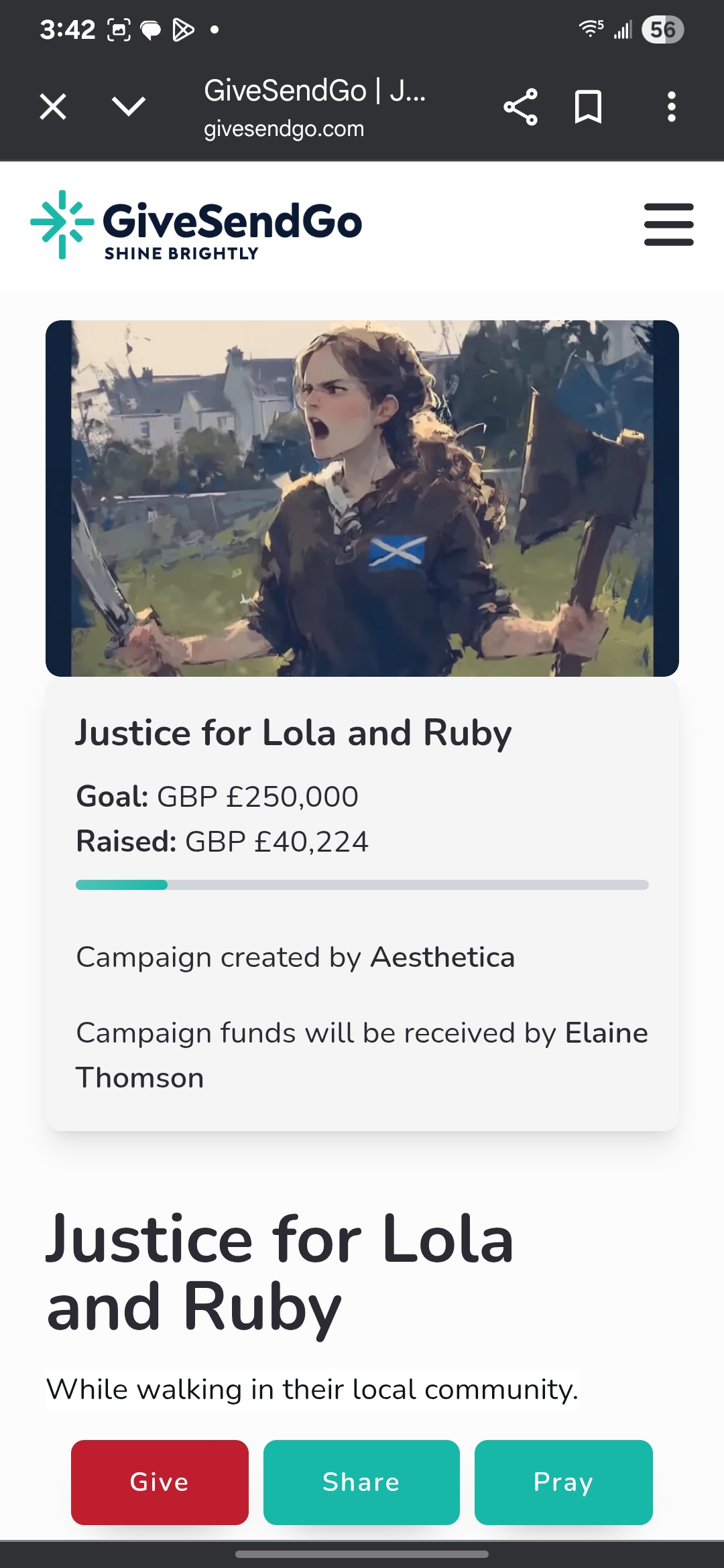This screenshot has height=1568, width=724.
Task: Open the three-dot browser overflow menu
Action: [x=671, y=107]
